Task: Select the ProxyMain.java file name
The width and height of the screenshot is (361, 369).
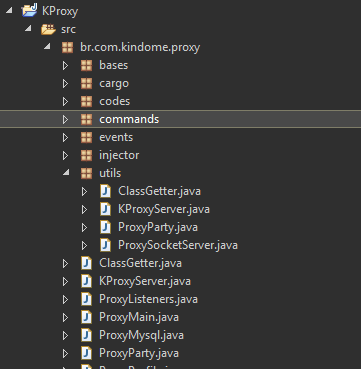Action: click(139, 318)
